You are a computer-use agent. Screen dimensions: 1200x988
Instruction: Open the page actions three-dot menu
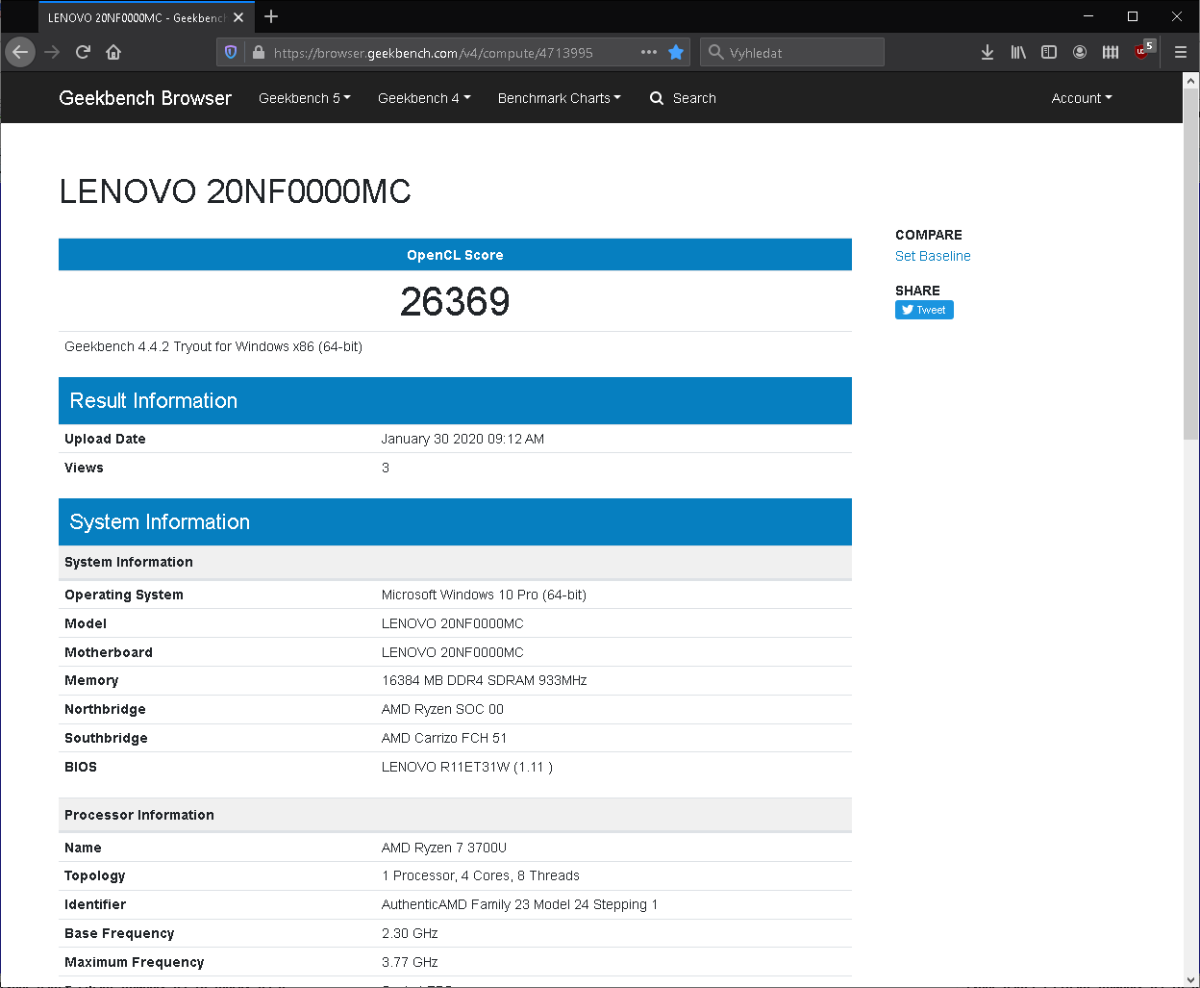point(649,52)
